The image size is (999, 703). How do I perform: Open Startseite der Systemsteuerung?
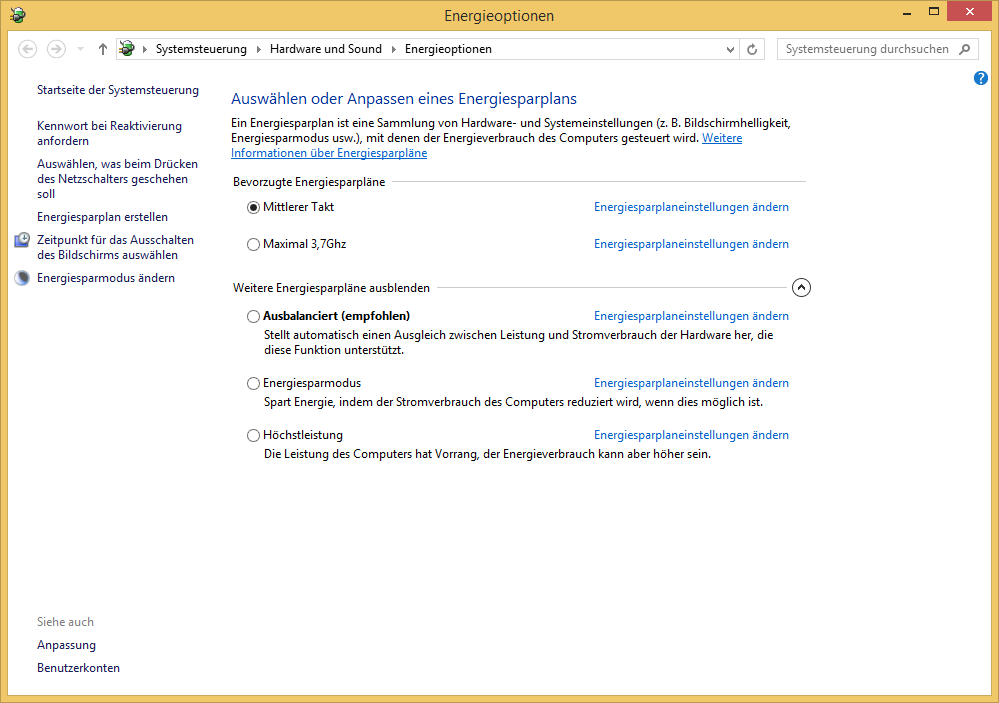(x=118, y=90)
